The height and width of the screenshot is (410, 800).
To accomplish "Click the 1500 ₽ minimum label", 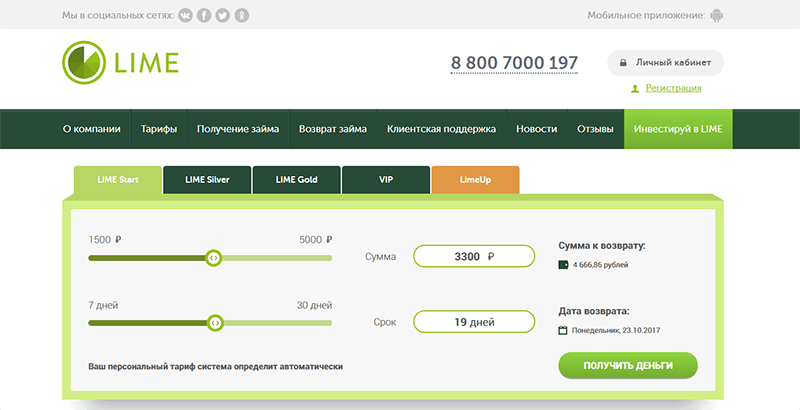I will 105,240.
